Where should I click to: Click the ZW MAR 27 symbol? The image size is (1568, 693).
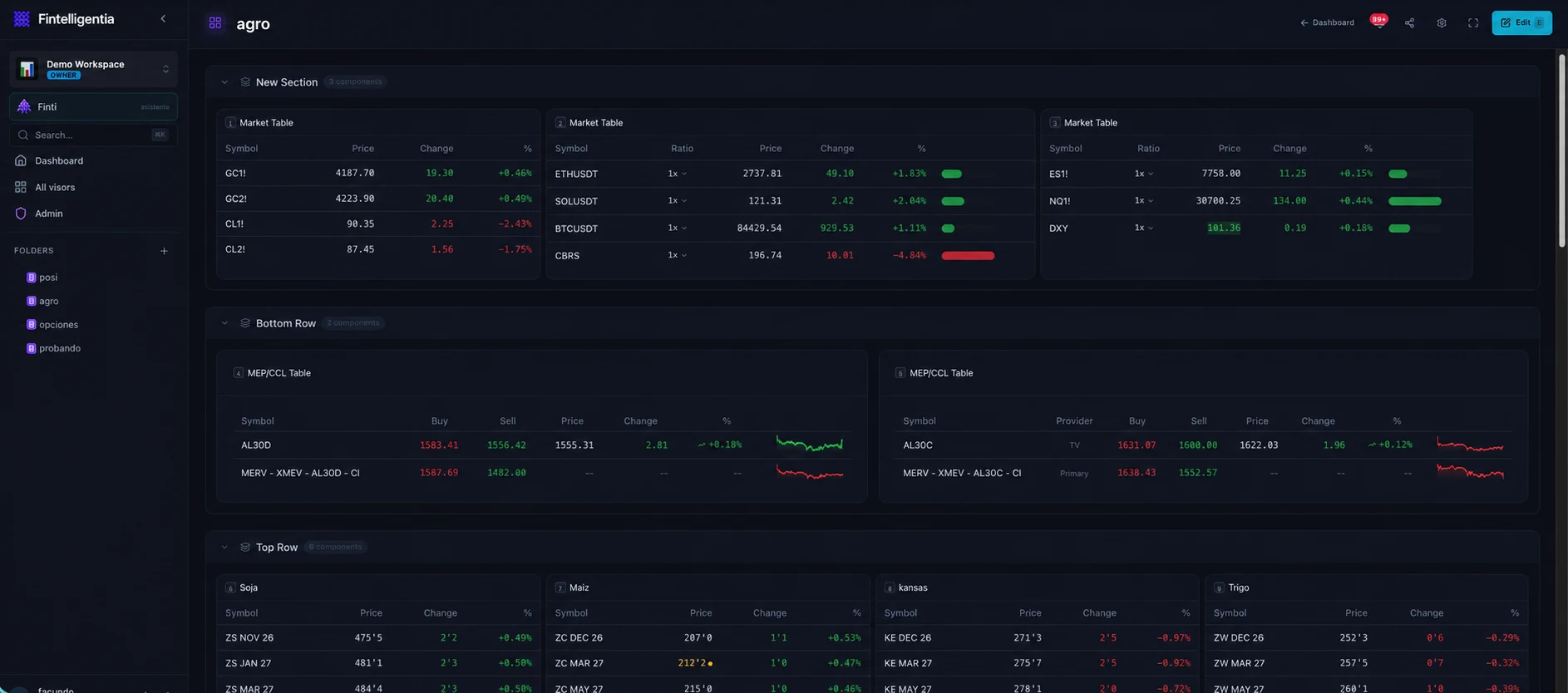(x=1239, y=664)
